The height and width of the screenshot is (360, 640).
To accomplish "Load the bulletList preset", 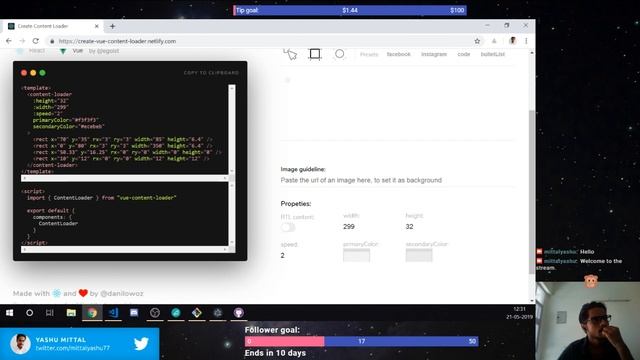I will tap(493, 54).
